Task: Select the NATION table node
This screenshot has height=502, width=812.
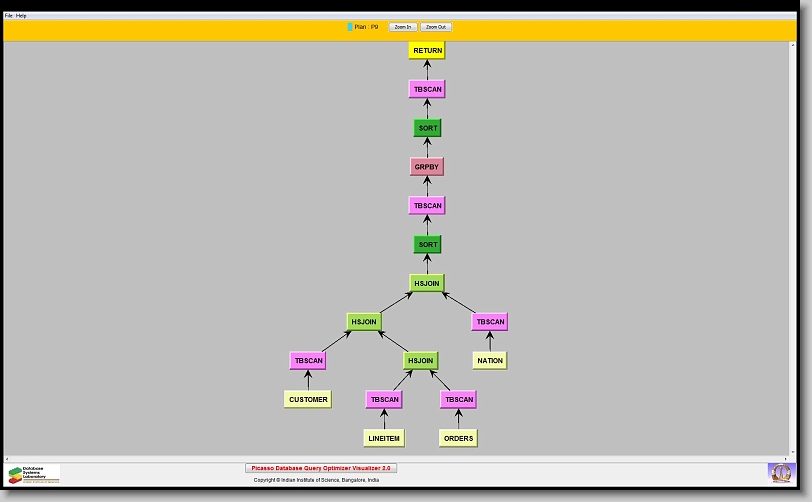Action: pos(490,360)
